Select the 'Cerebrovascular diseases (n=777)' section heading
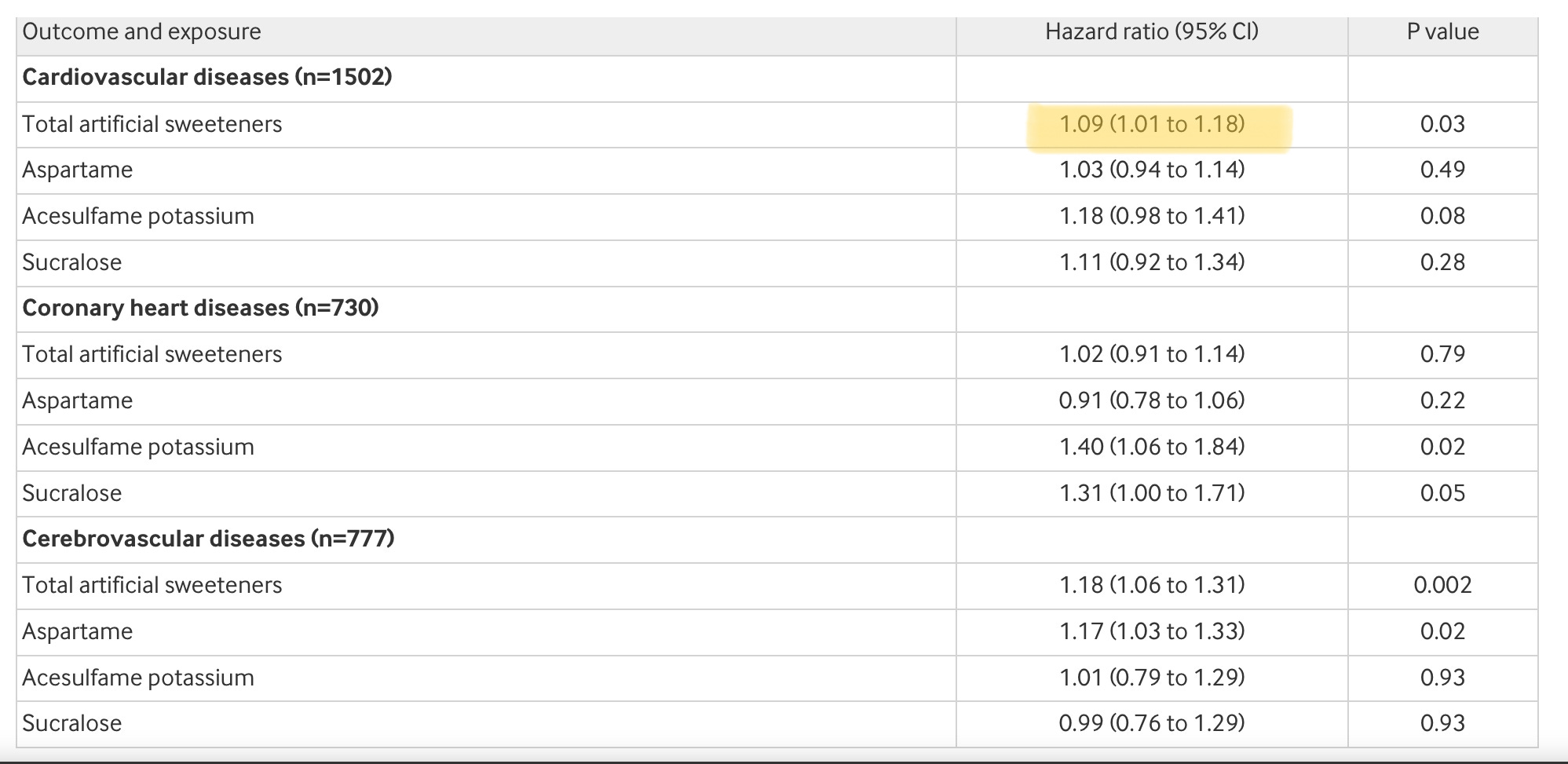1568x764 pixels. point(208,539)
